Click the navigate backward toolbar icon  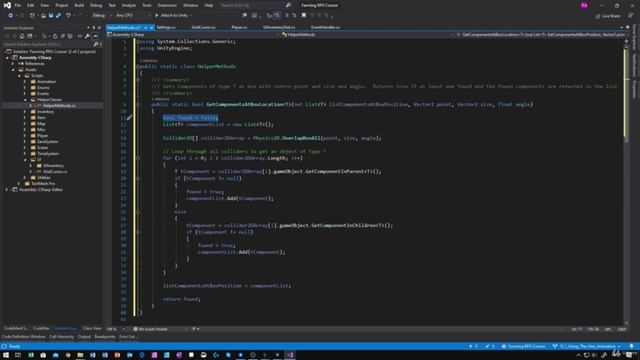(x=10, y=16)
